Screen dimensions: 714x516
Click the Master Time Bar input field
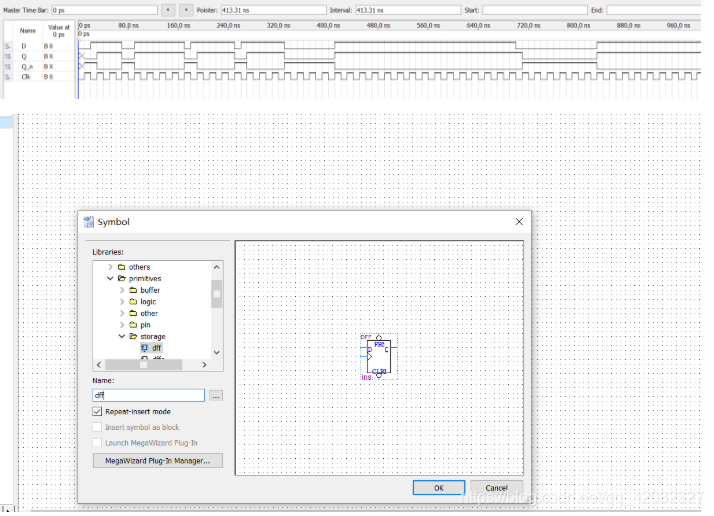[x=104, y=10]
